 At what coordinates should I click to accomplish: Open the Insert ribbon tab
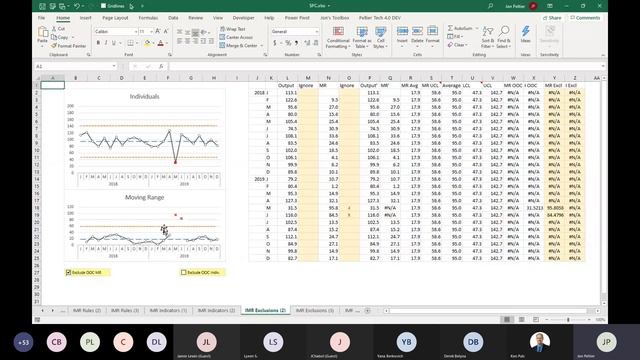(85, 18)
